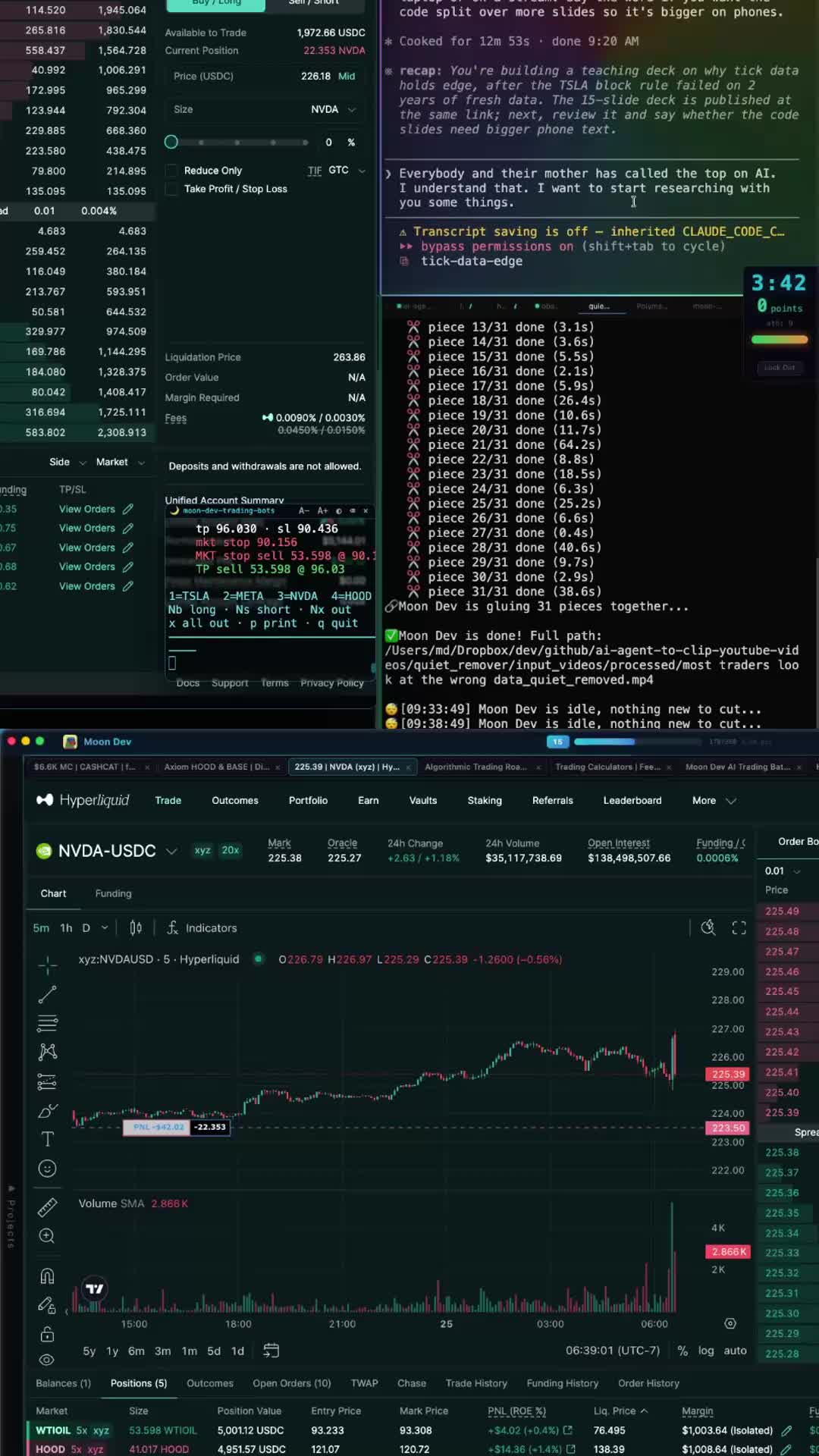Open the Size unit NVDA dropdown
The image size is (819, 1456).
pos(334,109)
